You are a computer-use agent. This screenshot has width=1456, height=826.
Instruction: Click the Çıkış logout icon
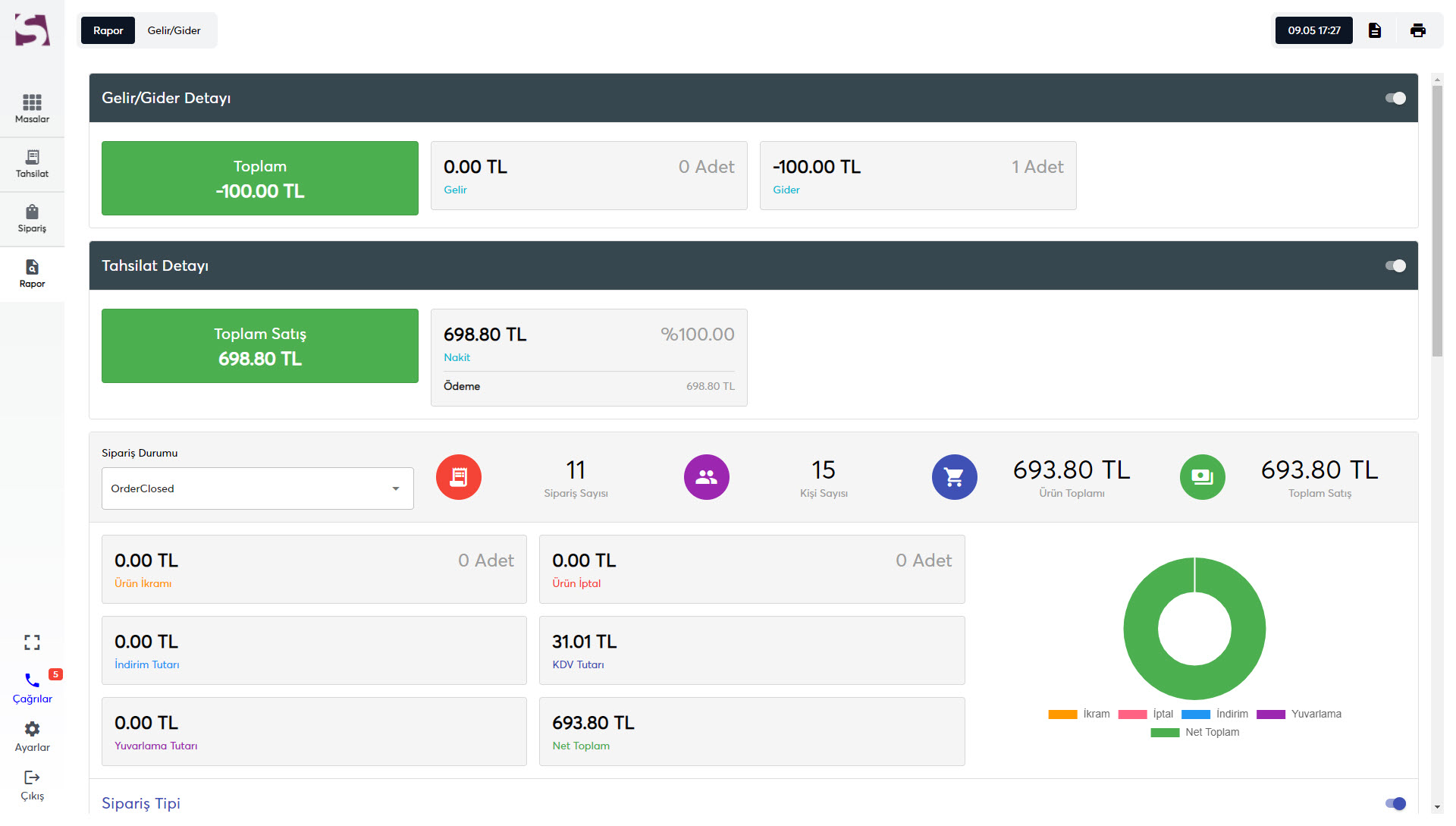click(32, 777)
